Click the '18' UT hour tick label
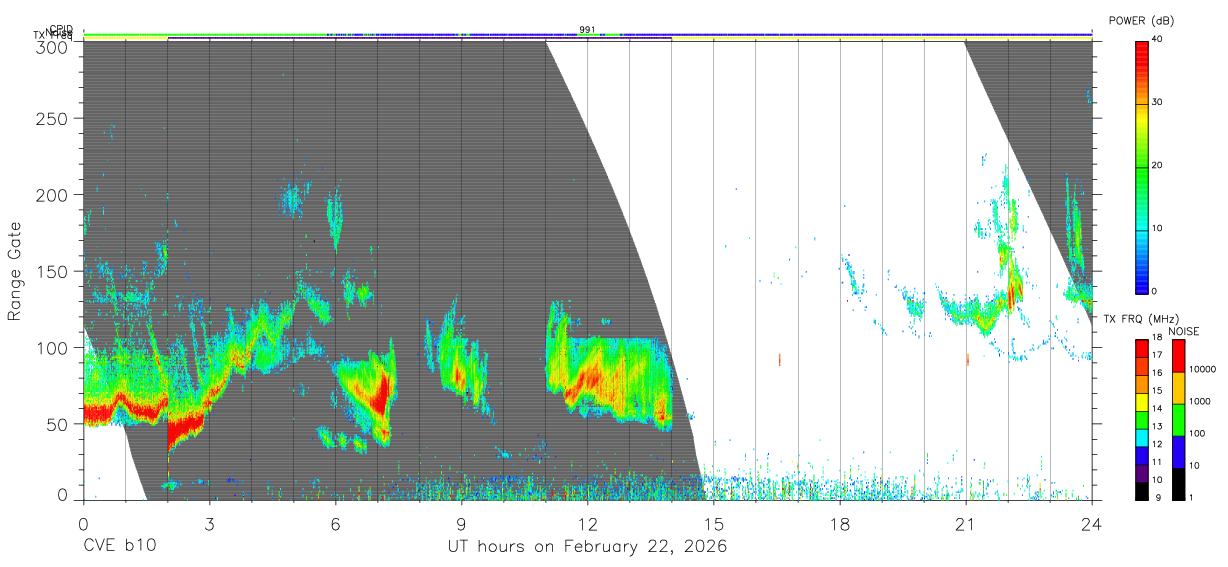The width and height of the screenshot is (1228, 567). (840, 523)
